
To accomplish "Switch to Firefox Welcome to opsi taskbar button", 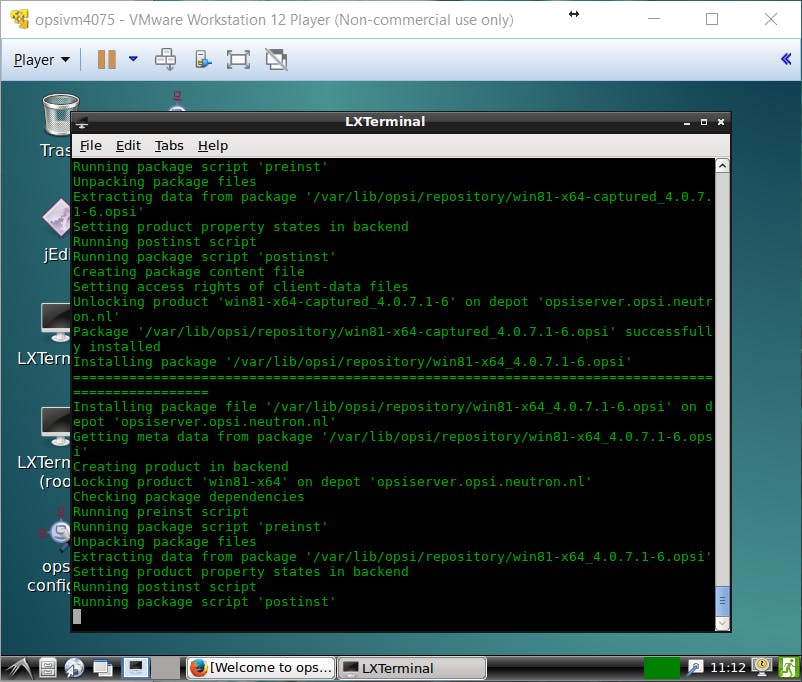I will [x=261, y=668].
